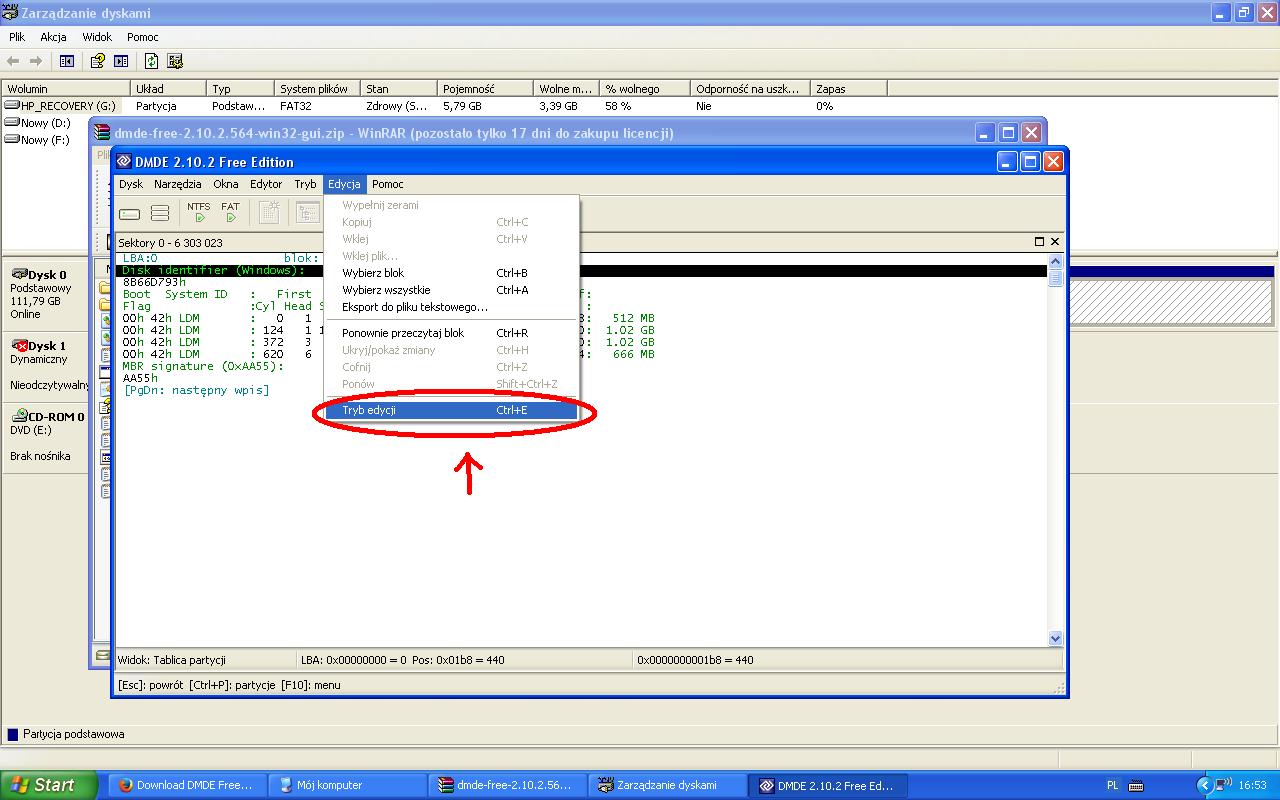Click Widok: Tablica partycji status entry
The height and width of the screenshot is (800, 1280).
pyautogui.click(x=172, y=660)
